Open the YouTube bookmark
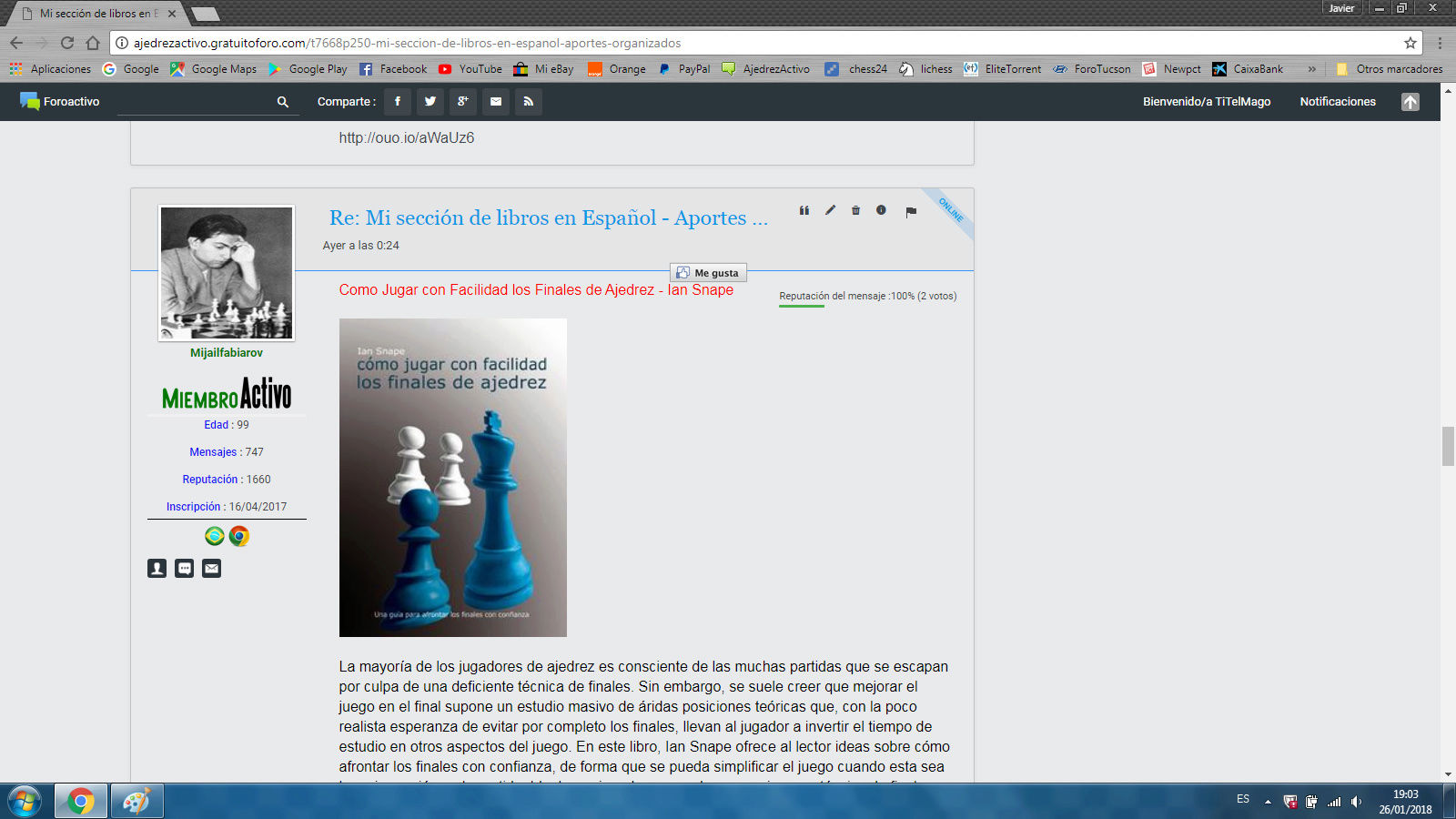The height and width of the screenshot is (819, 1456). point(470,69)
